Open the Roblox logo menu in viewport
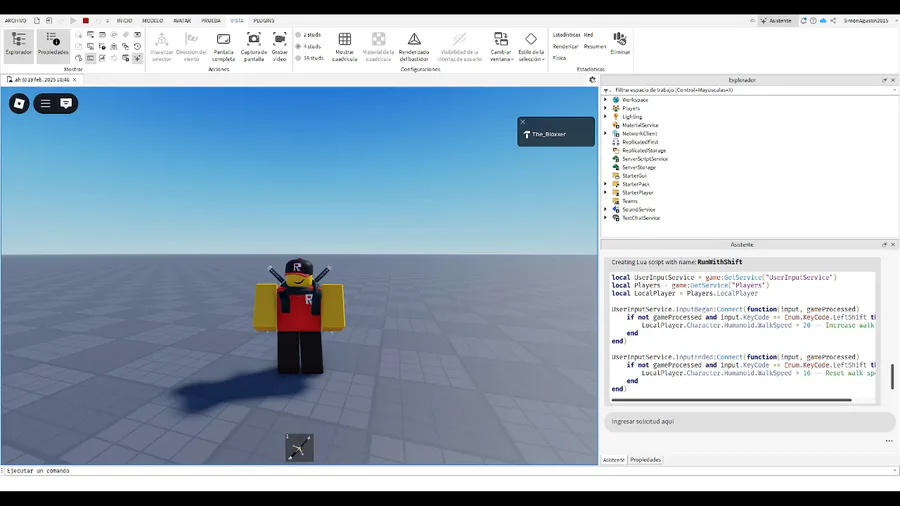 [19, 103]
